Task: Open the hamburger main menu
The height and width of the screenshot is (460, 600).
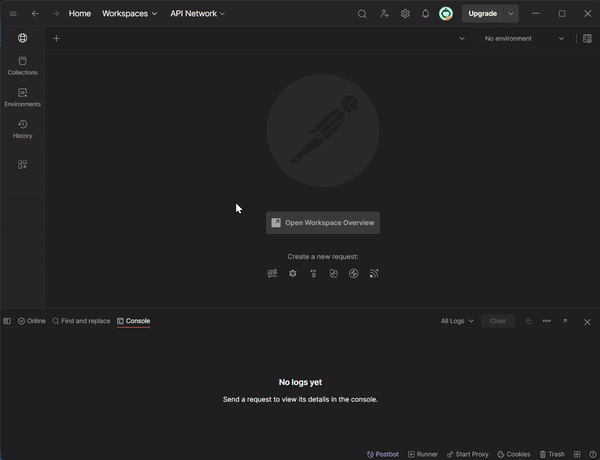Action: 13,14
